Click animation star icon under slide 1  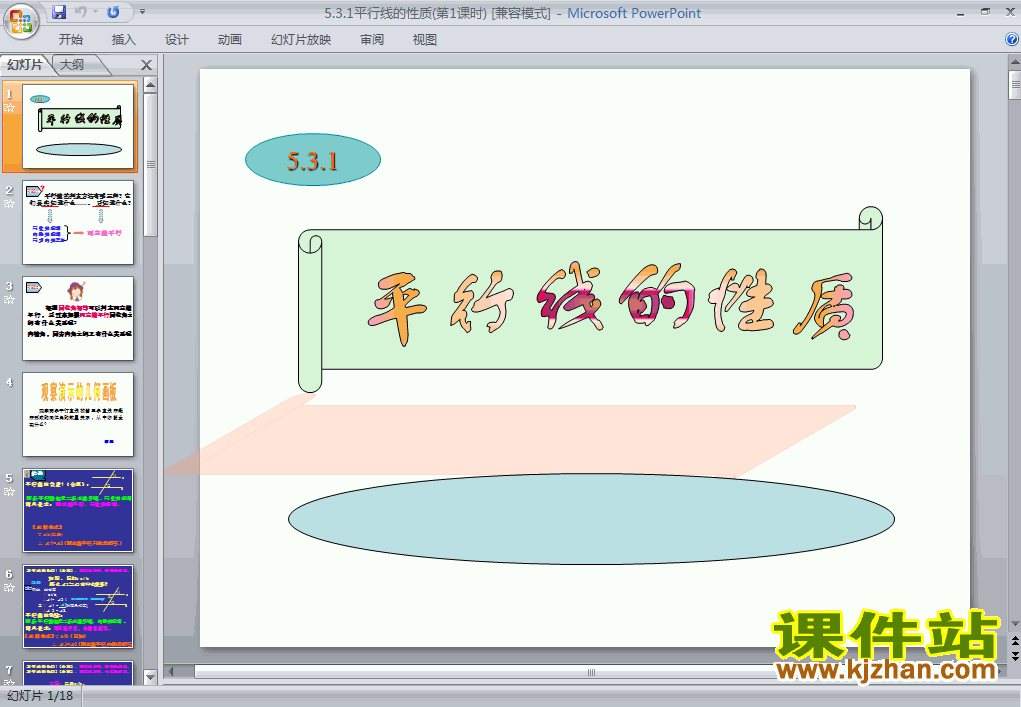click(x=9, y=108)
